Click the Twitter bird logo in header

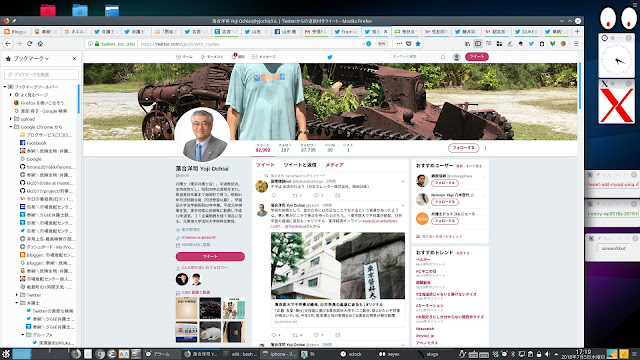click(x=330, y=57)
